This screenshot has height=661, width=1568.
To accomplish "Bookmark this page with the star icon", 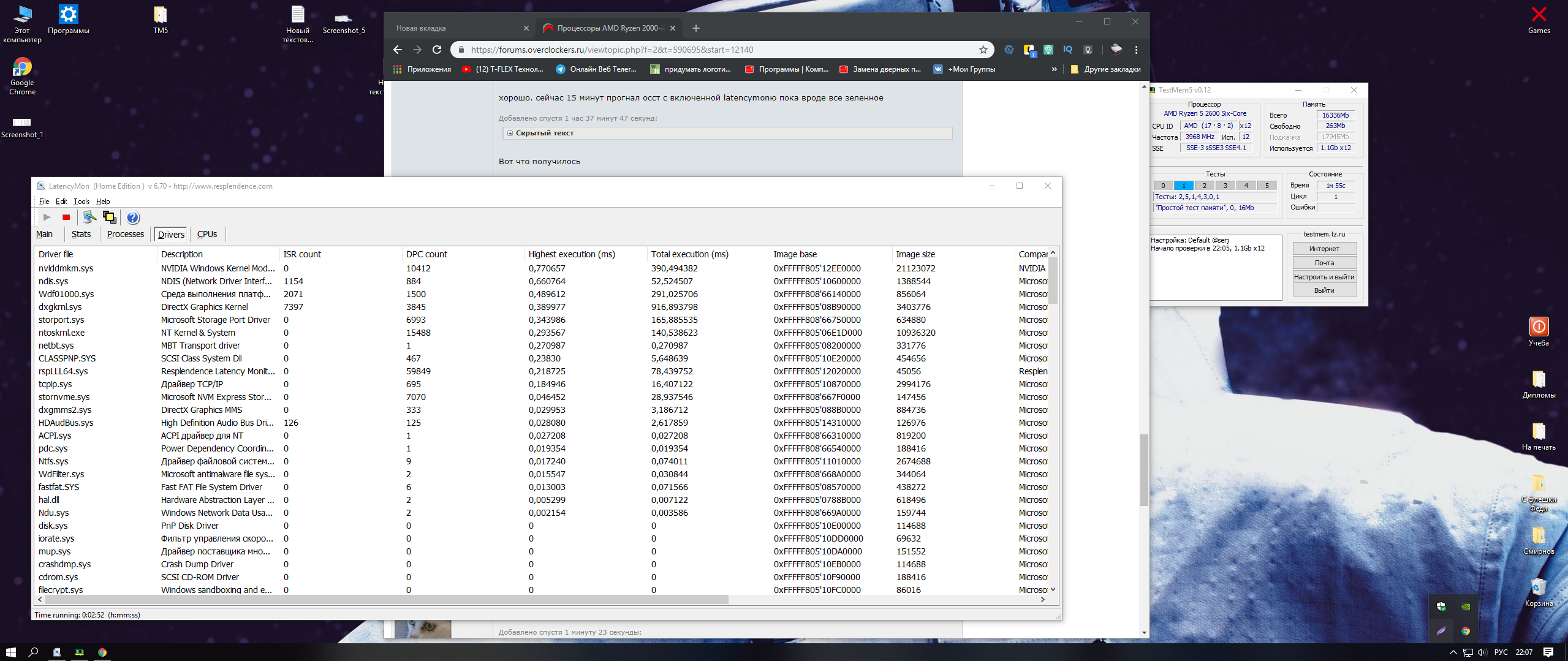I will click(x=983, y=50).
